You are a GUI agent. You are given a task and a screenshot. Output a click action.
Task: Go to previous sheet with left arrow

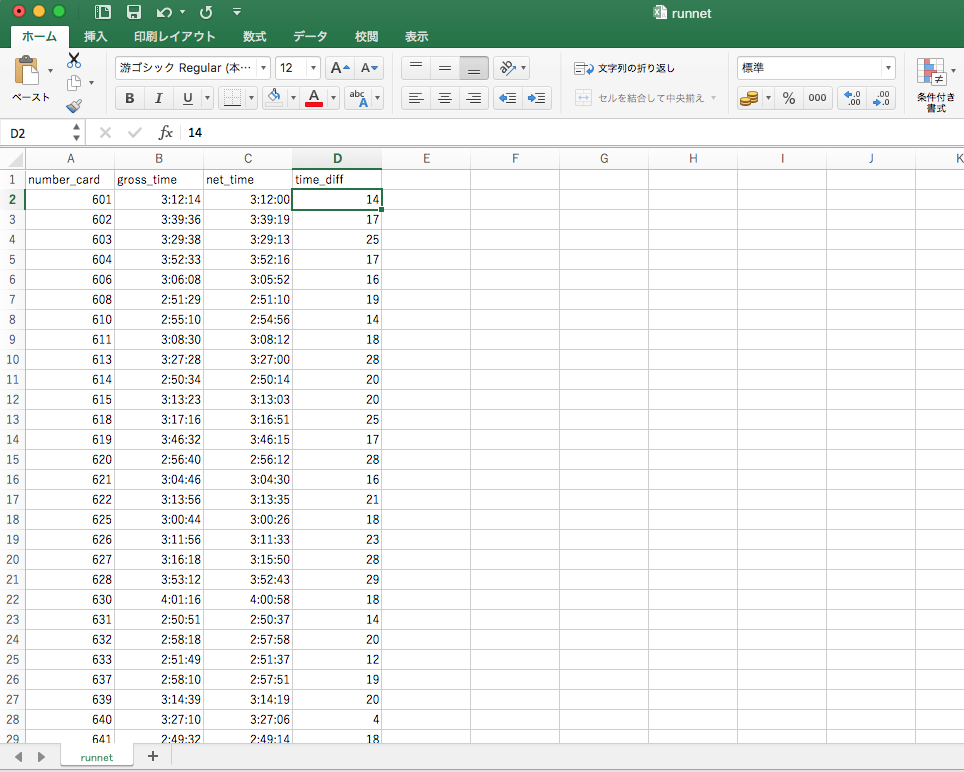click(x=18, y=757)
